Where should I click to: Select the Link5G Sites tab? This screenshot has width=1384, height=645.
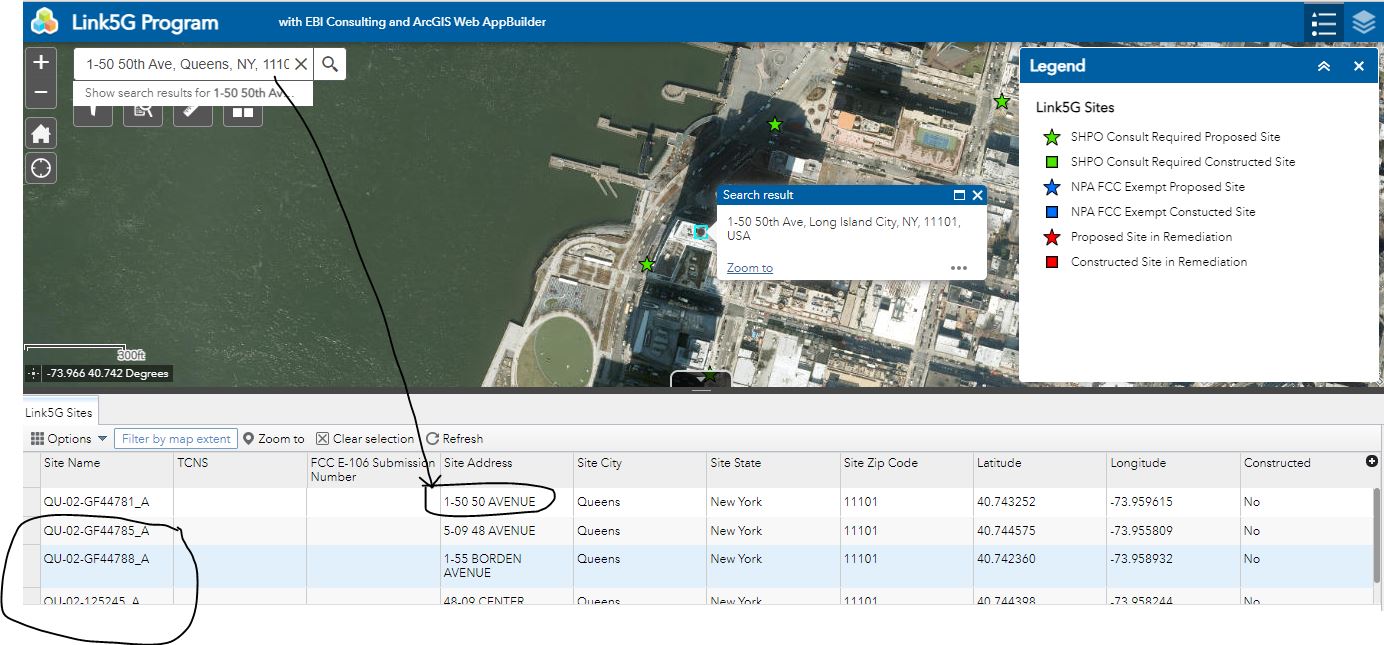point(59,412)
